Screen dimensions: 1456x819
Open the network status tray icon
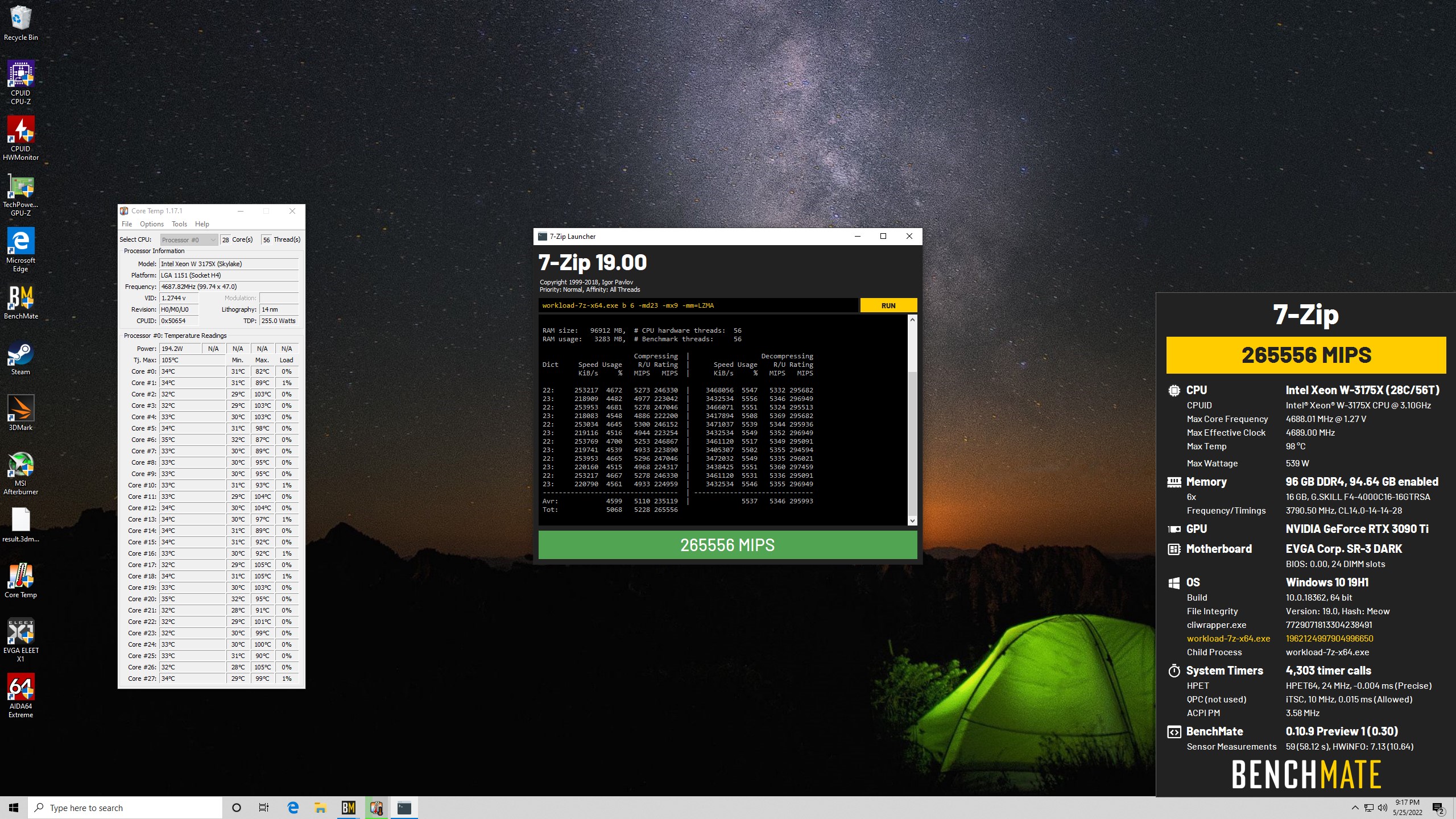(1369, 808)
